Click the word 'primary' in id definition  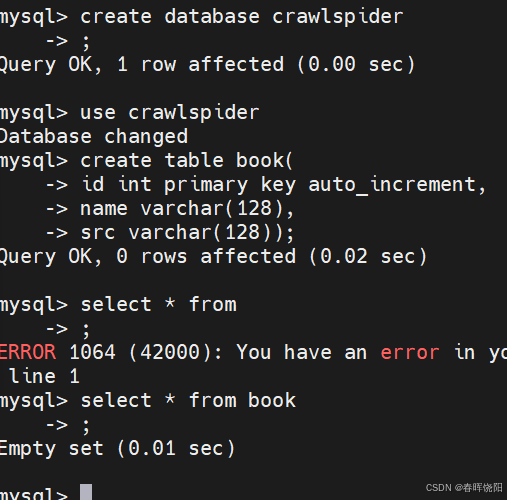click(206, 186)
